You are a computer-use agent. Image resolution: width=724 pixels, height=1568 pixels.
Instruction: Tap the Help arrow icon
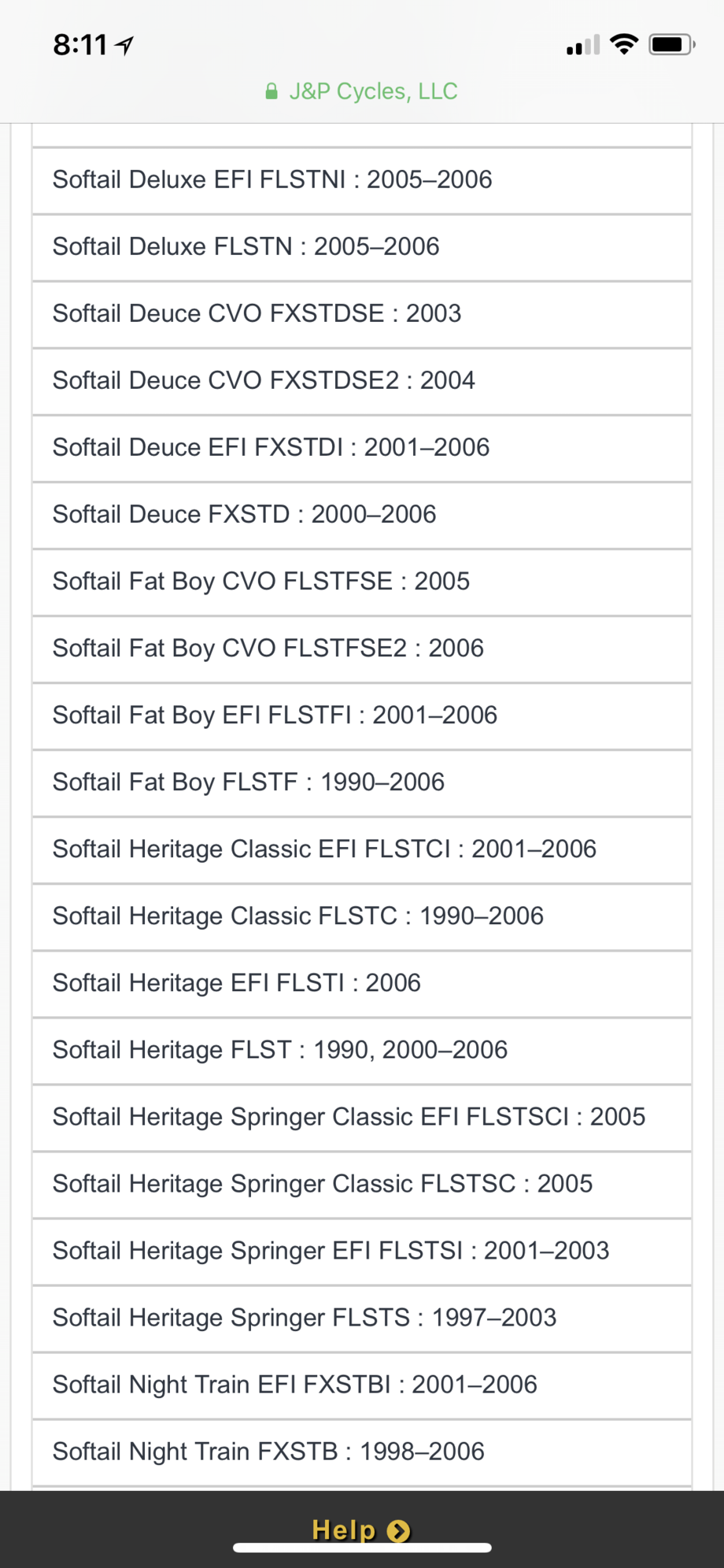click(x=399, y=1531)
